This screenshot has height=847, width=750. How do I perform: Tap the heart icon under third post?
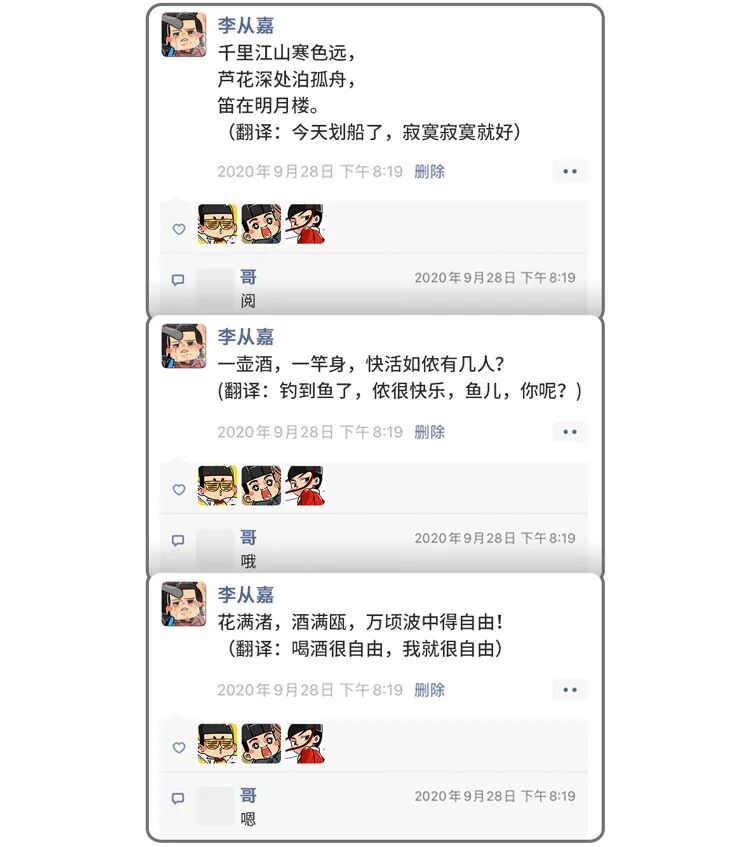point(179,748)
